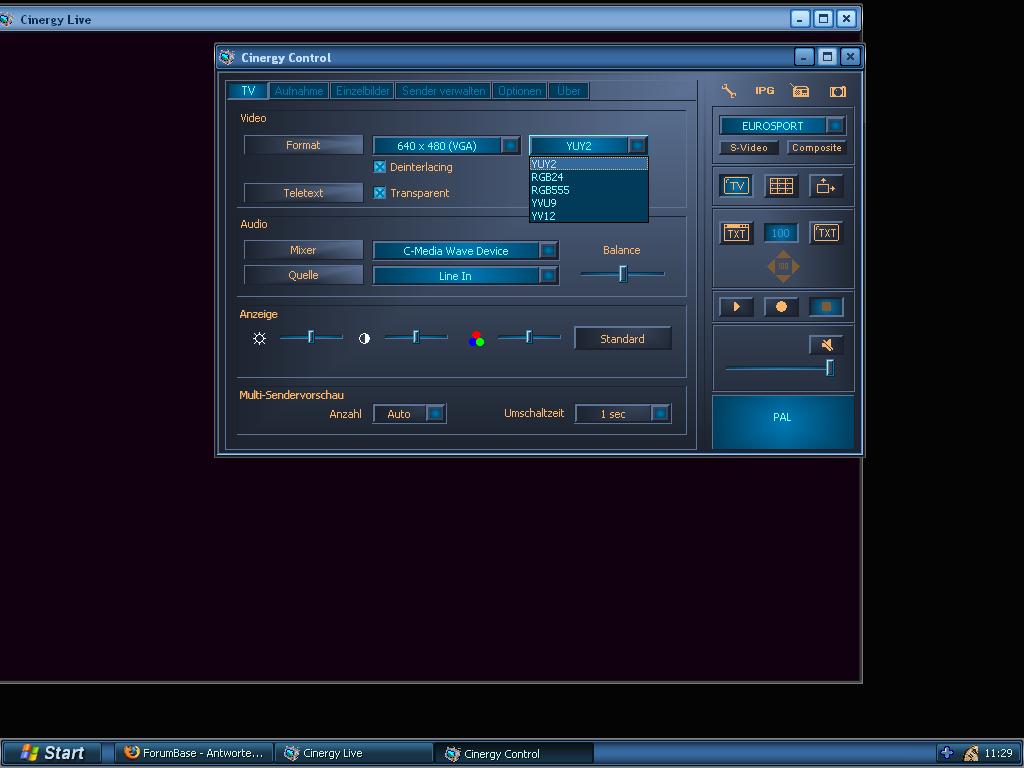Click the Teletext button

[x=303, y=193]
